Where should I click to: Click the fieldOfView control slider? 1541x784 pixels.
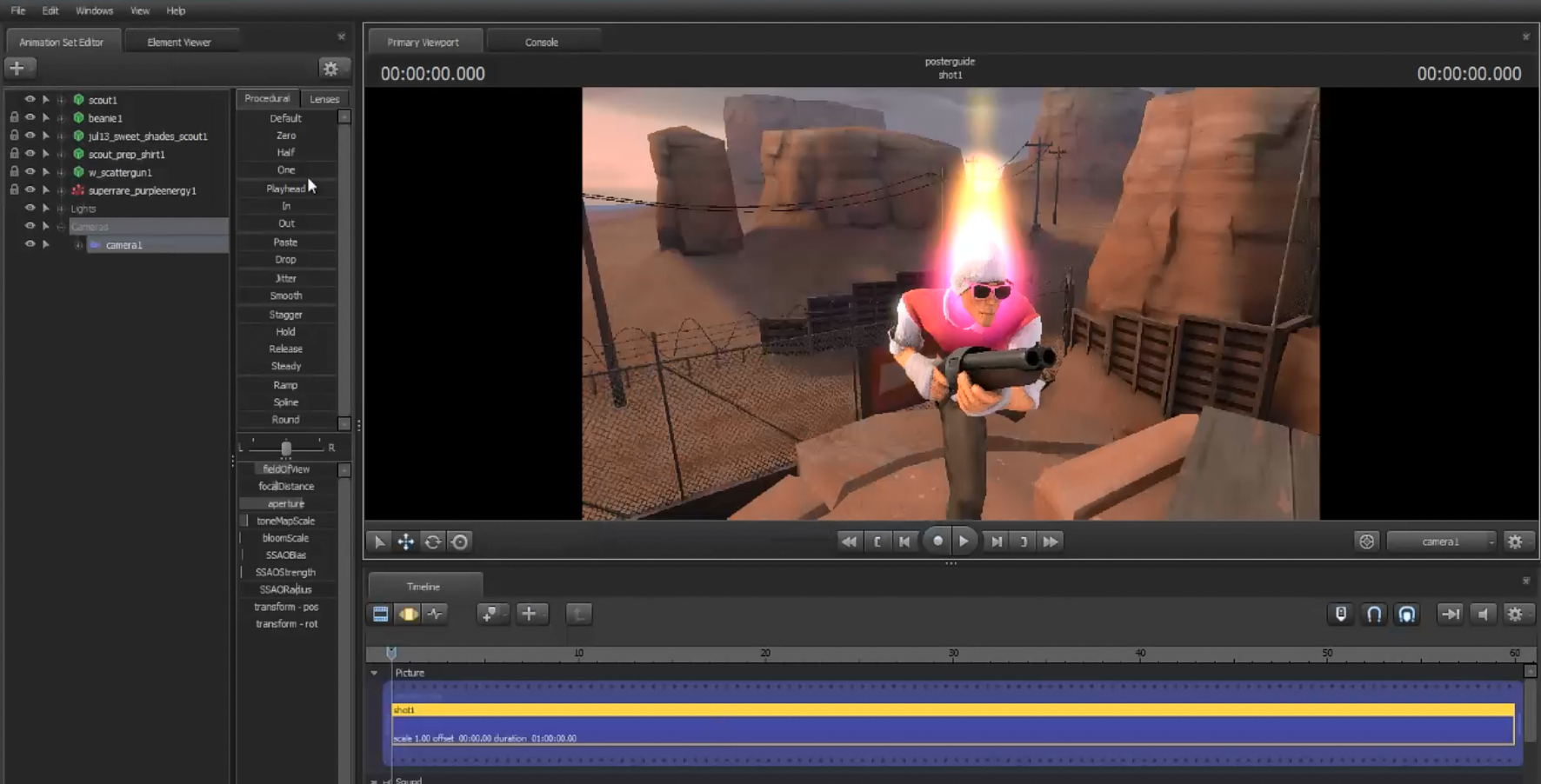point(286,469)
